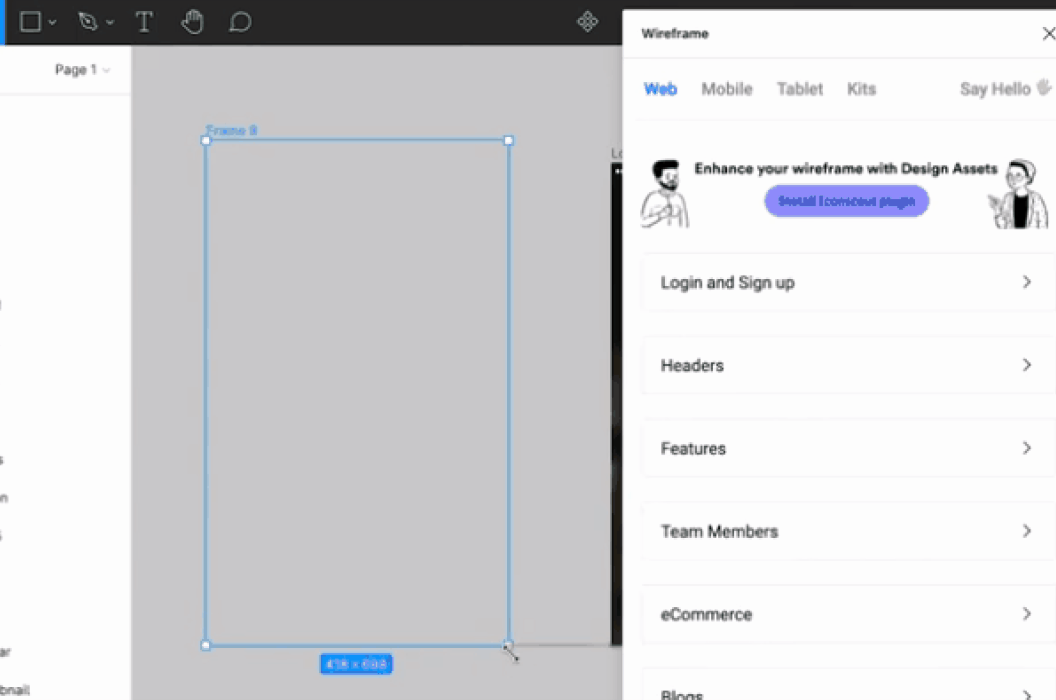Switch to the Kits tab
The width and height of the screenshot is (1056, 700).
click(x=861, y=89)
